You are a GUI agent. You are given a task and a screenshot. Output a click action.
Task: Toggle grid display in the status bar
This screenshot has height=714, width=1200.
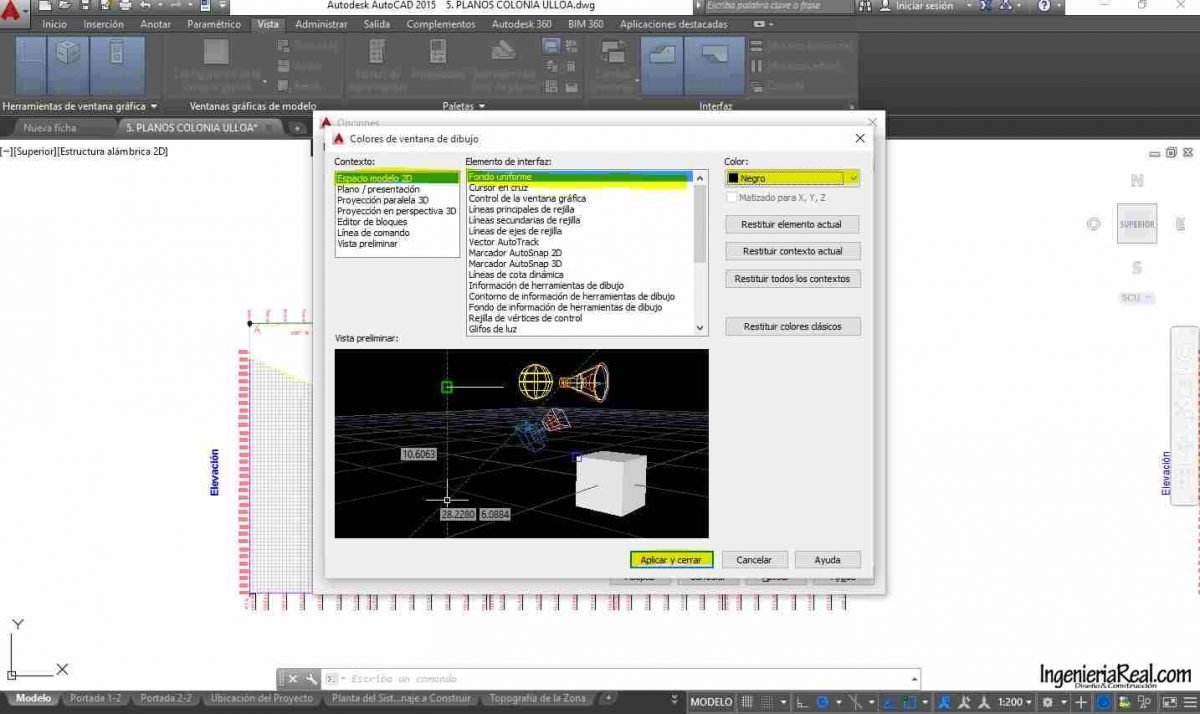[x=746, y=701]
